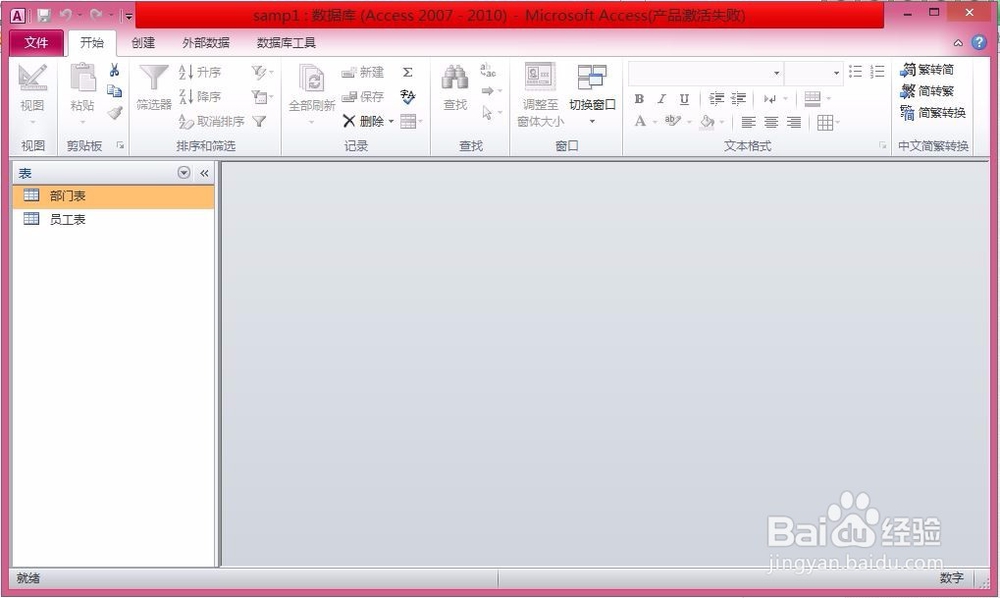Screen dimensions: 1000x598
Task: Click the 查找 binoculars icon
Action: click(x=455, y=78)
